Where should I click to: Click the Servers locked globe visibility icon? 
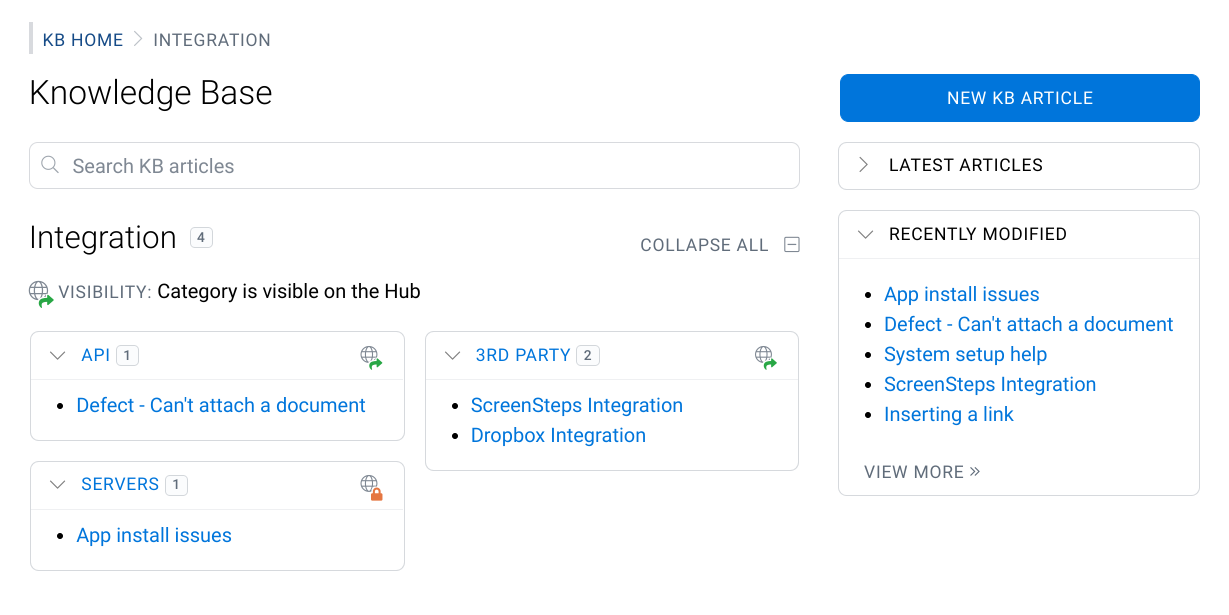click(x=371, y=486)
